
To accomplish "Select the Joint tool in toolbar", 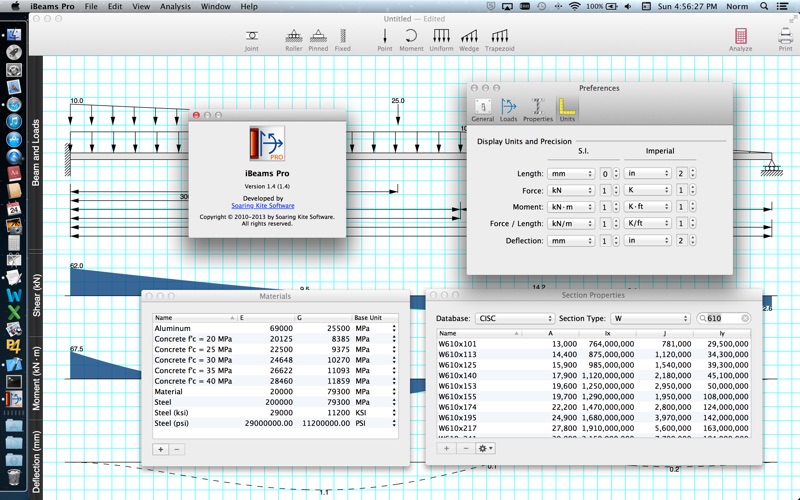I will click(x=251, y=39).
